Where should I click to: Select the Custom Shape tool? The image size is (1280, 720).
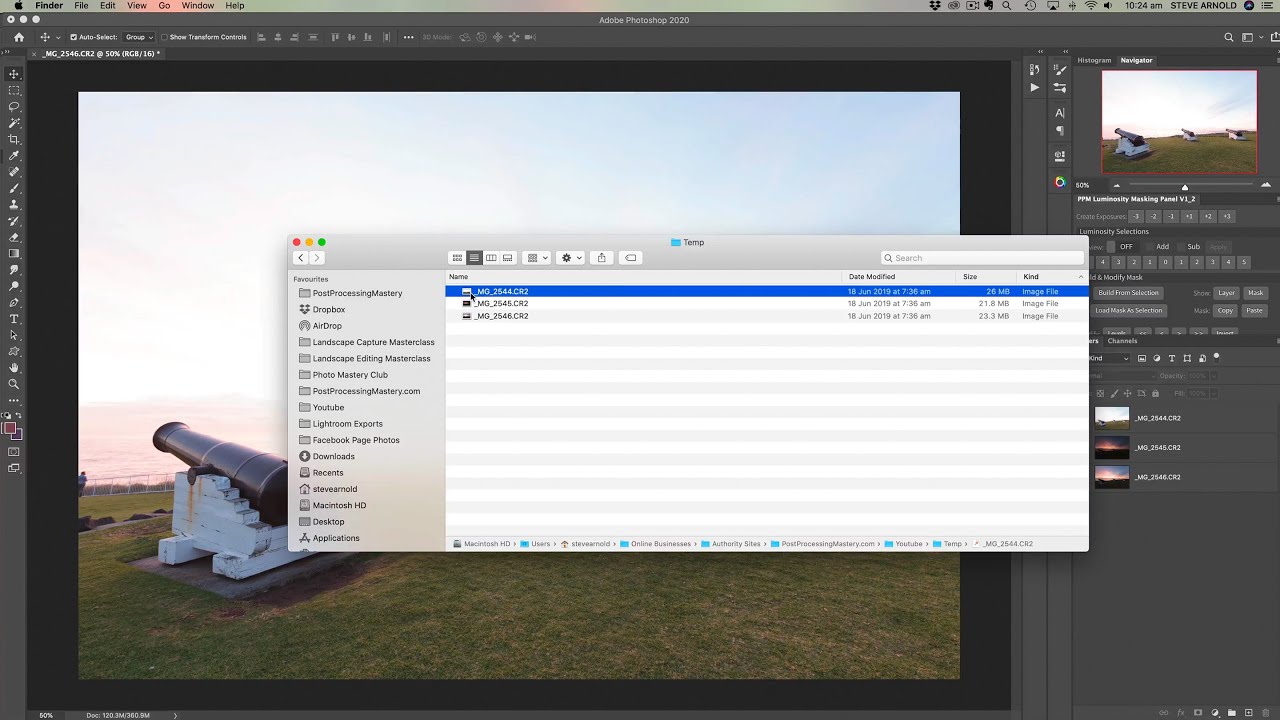tap(14, 351)
